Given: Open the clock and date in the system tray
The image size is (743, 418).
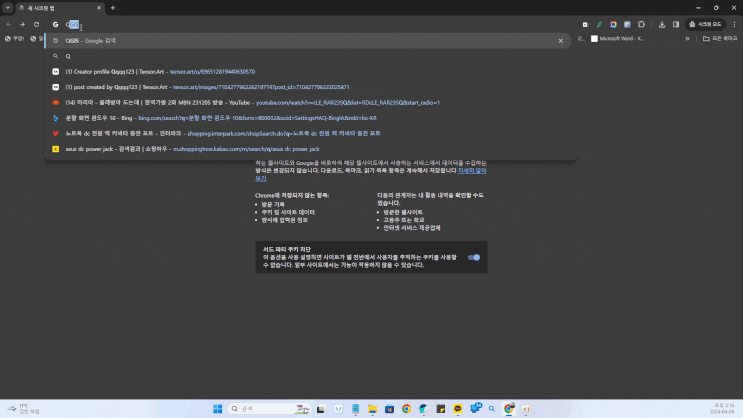Looking at the screenshot, I should click(724, 409).
